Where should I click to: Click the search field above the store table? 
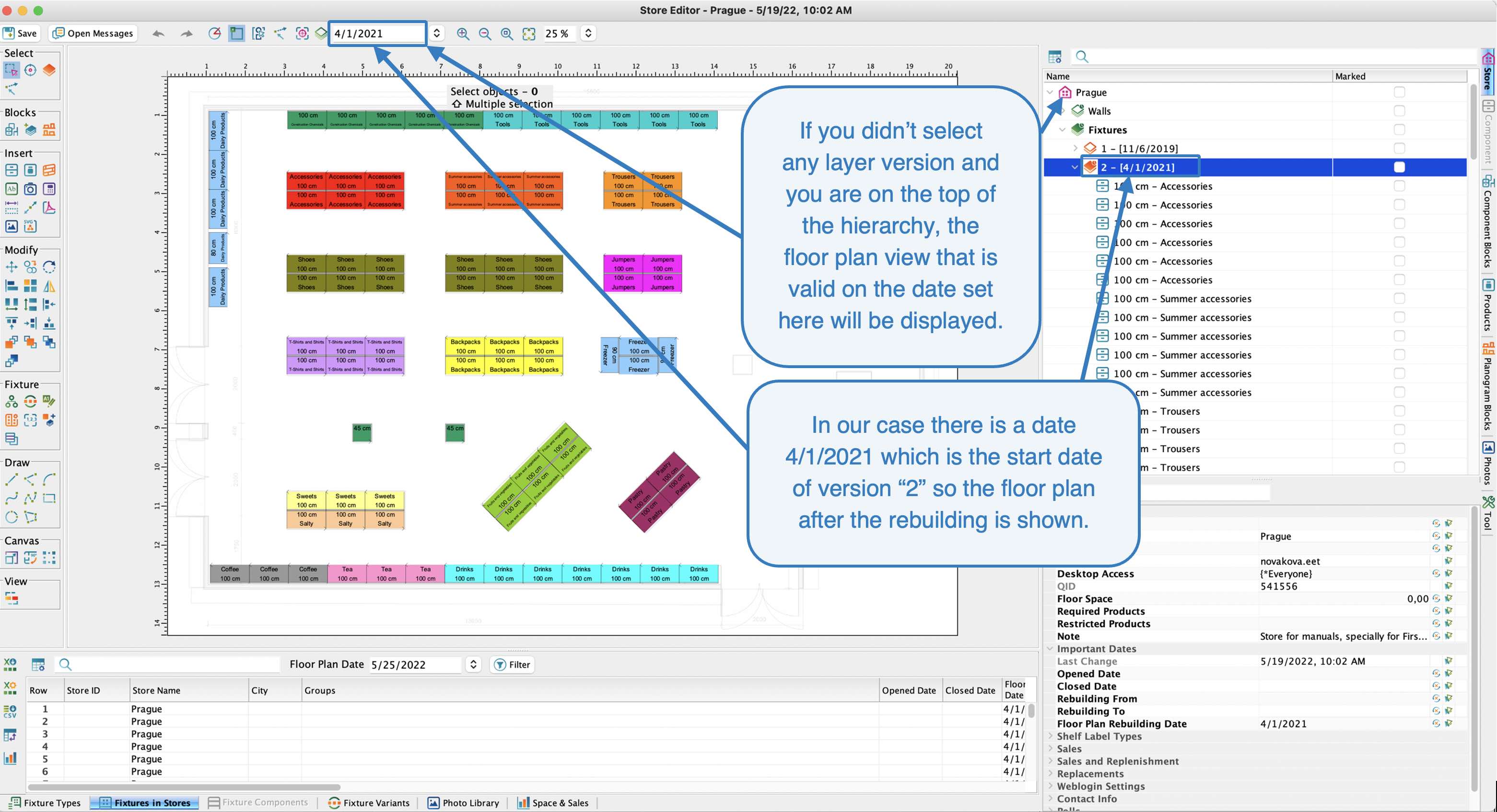click(x=168, y=664)
